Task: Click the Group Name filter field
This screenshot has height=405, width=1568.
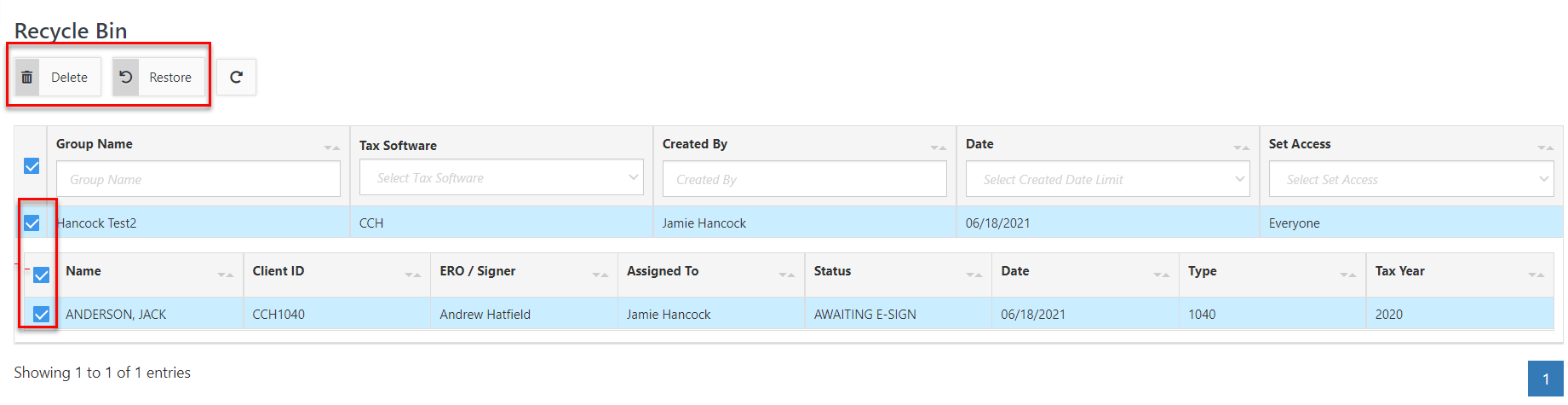Action: click(x=198, y=179)
